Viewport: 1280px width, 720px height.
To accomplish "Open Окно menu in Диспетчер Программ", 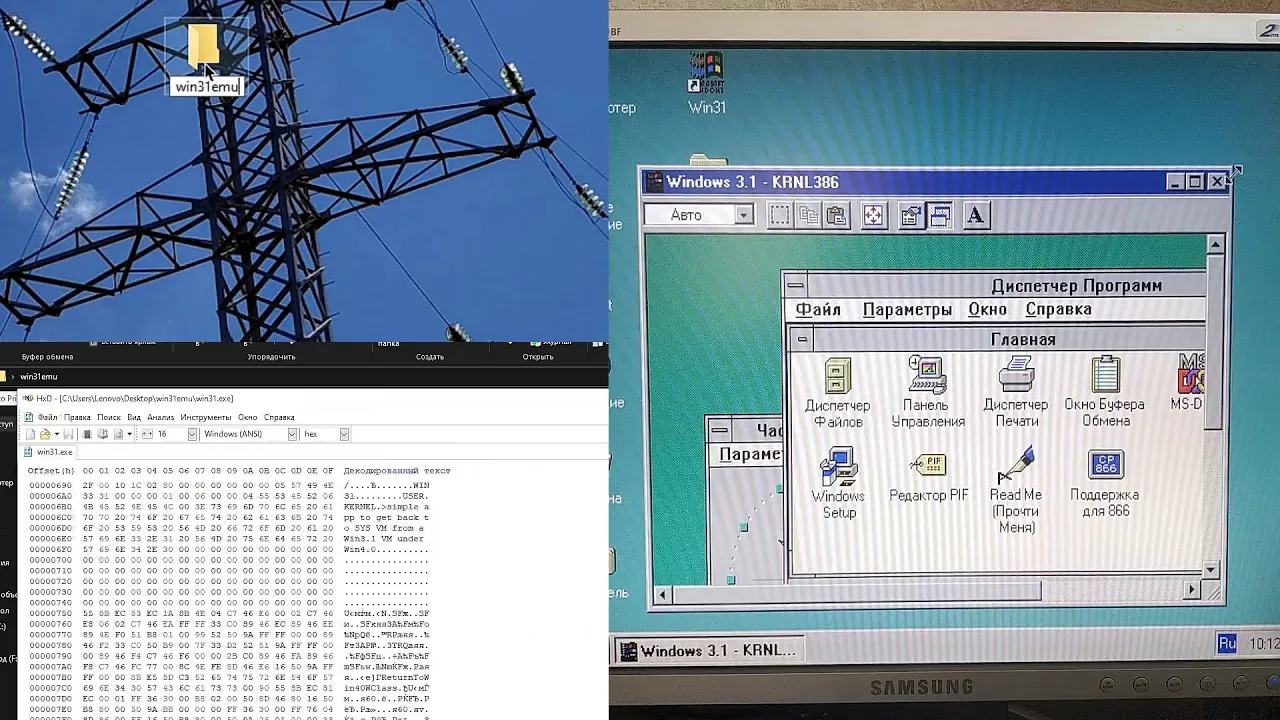I will pos(988,310).
